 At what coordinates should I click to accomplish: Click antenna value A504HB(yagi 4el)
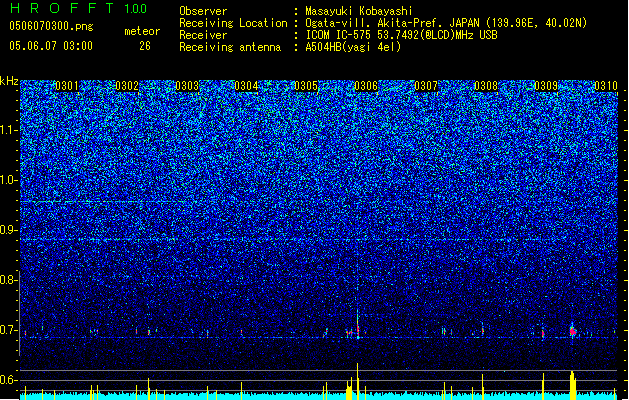pos(353,47)
